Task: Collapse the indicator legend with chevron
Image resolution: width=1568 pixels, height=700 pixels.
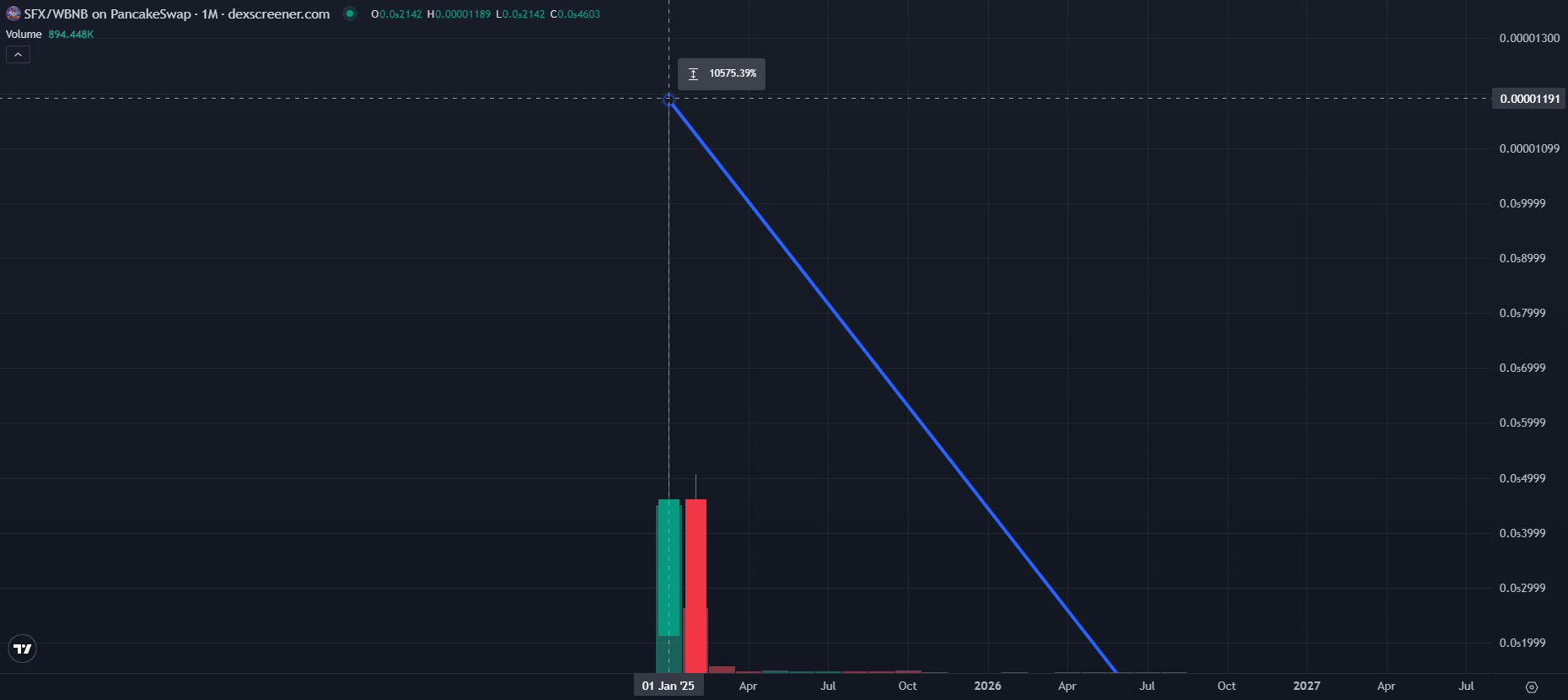Action: click(x=18, y=55)
